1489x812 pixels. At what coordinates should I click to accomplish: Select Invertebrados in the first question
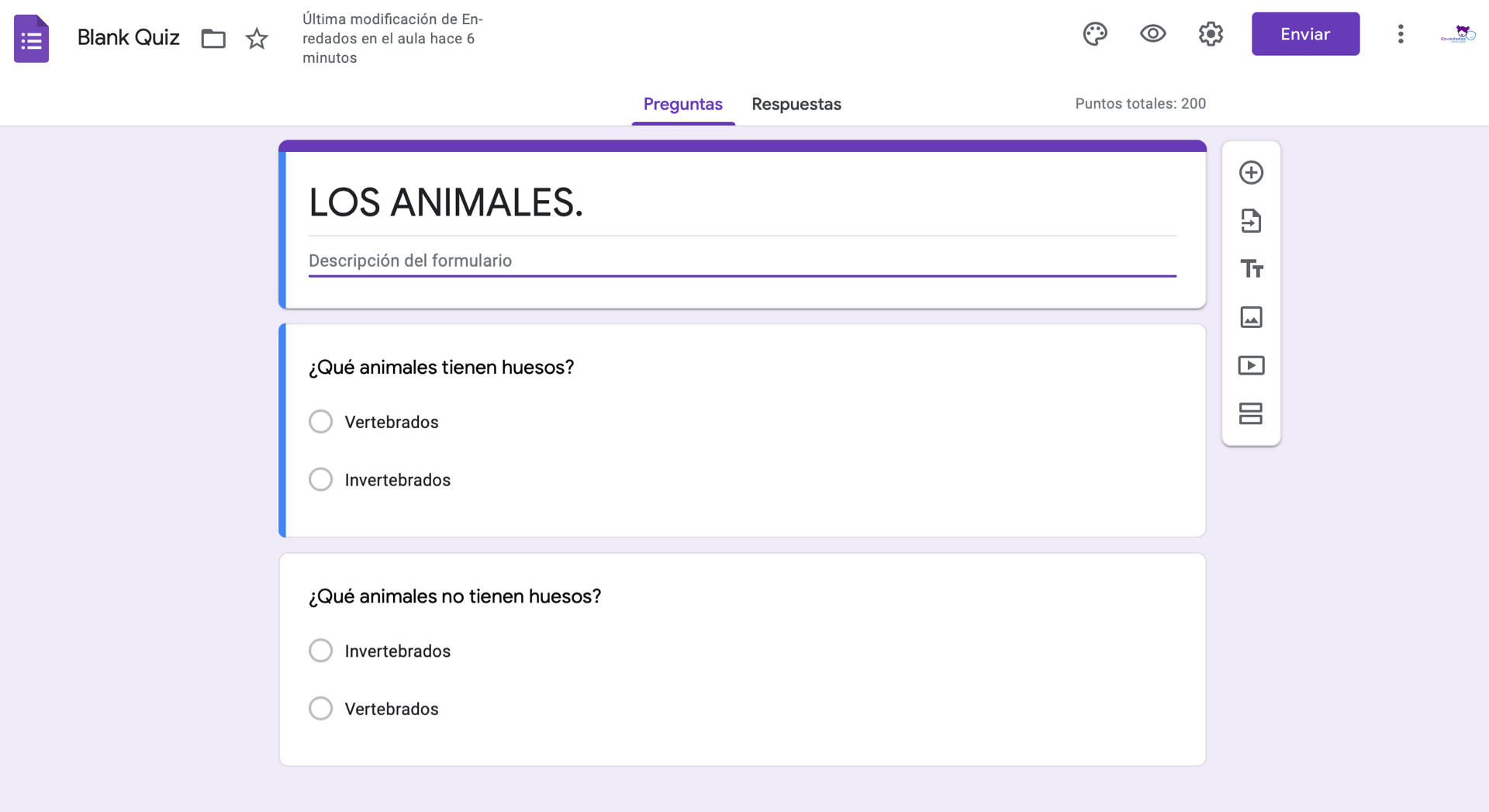click(321, 480)
